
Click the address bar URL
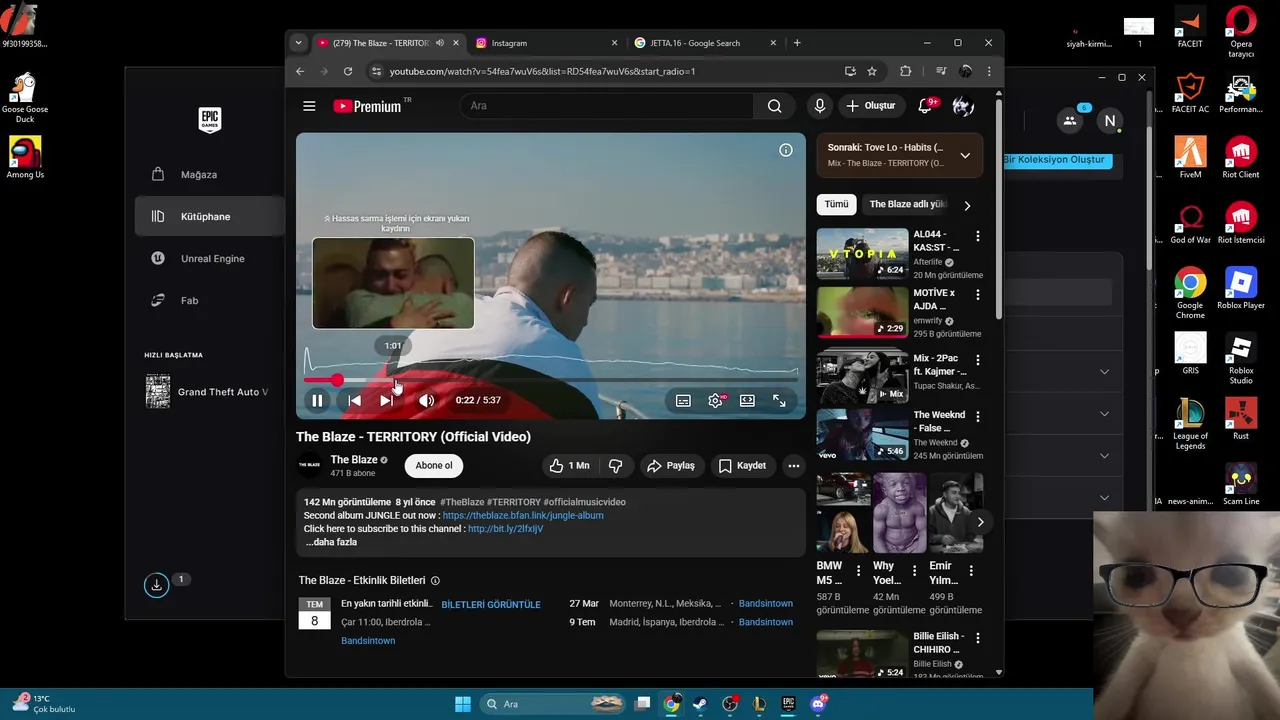click(x=542, y=71)
